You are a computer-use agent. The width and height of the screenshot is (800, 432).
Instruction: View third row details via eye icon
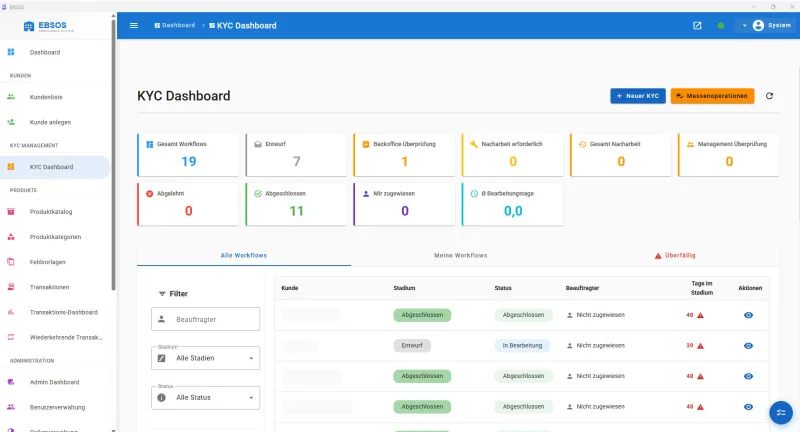(748, 376)
